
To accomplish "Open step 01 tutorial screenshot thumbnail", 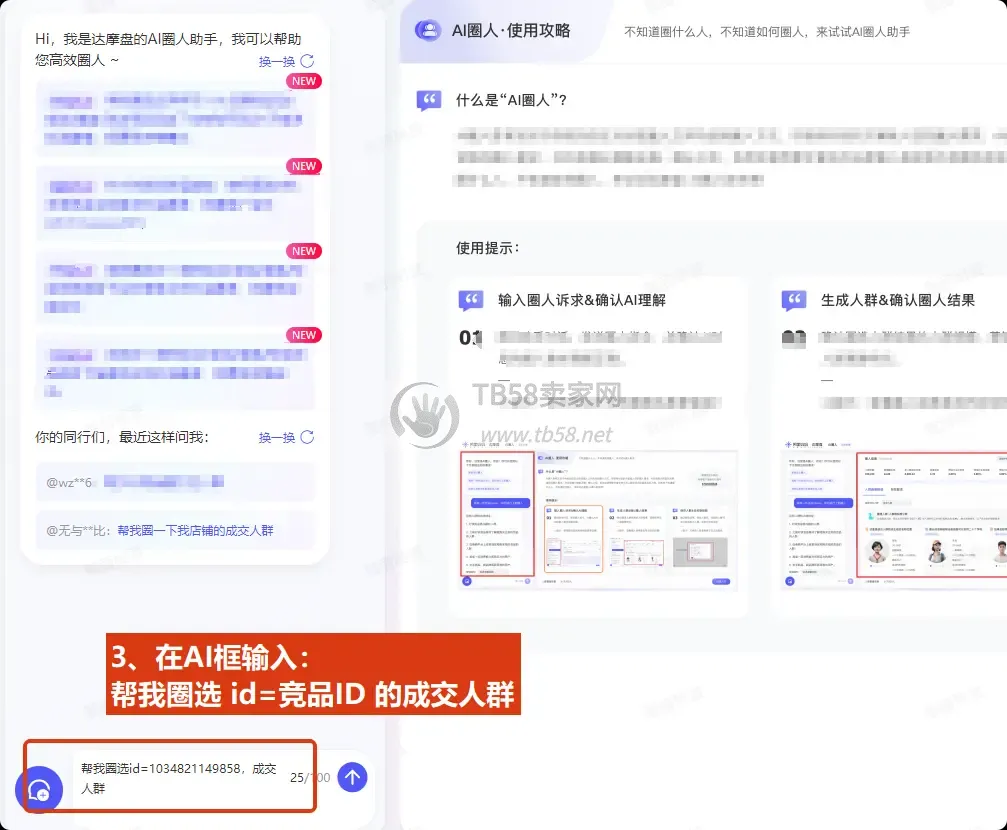I will (599, 515).
